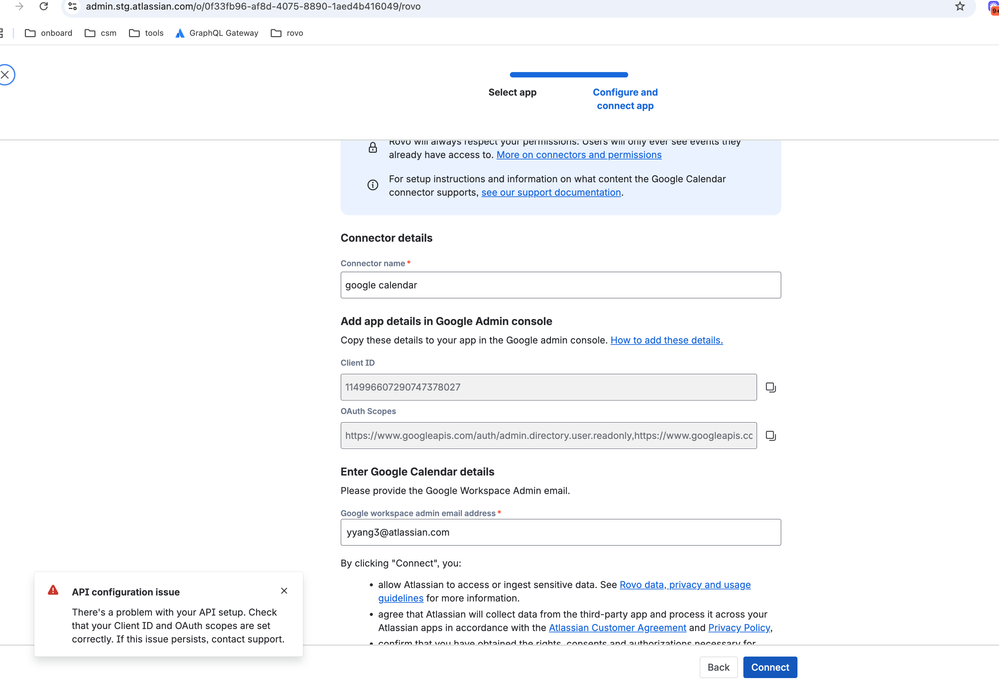The height and width of the screenshot is (689, 999).
Task: Close the connect app wizard
Action: point(6,75)
